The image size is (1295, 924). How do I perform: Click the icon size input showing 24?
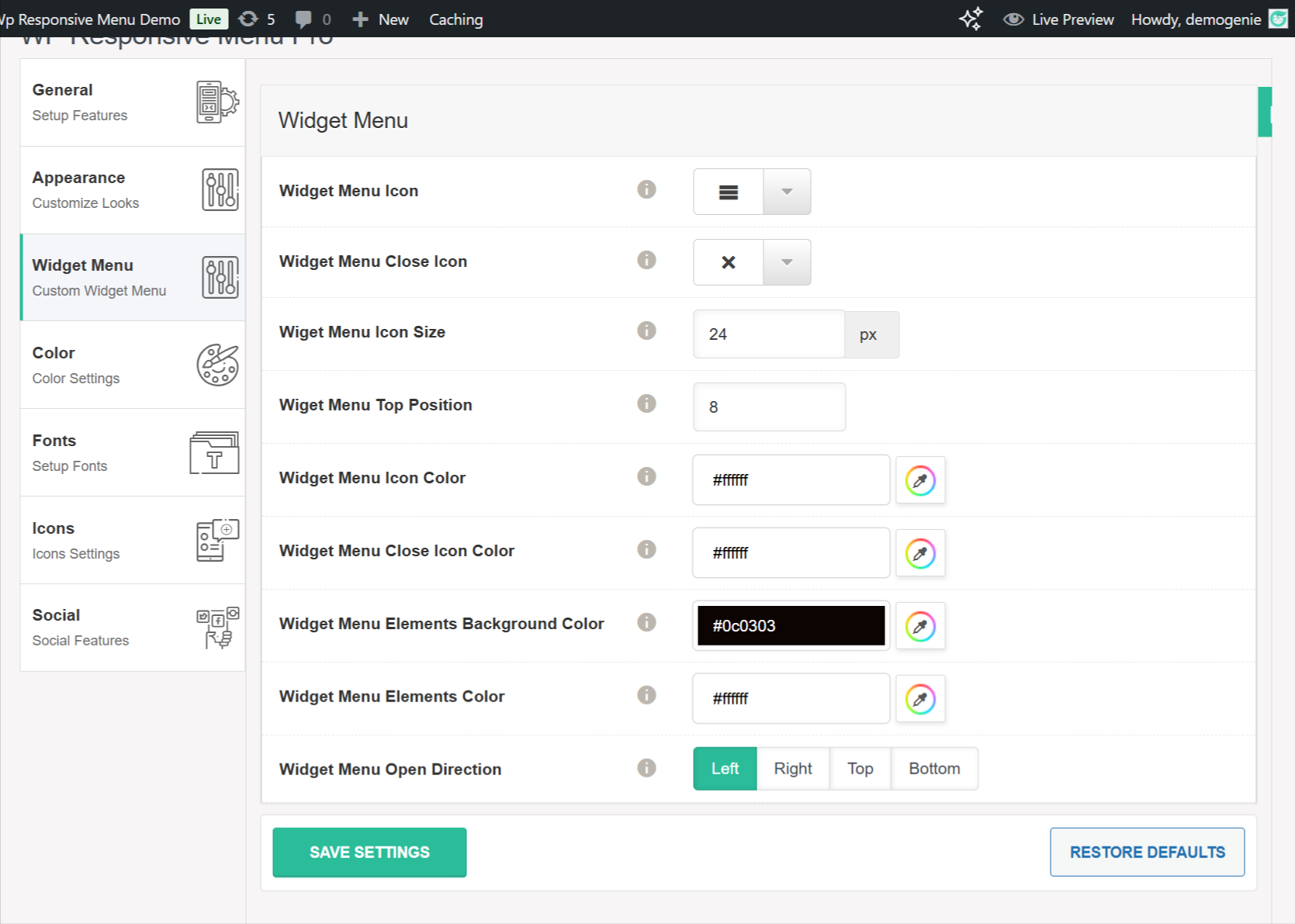pos(769,334)
